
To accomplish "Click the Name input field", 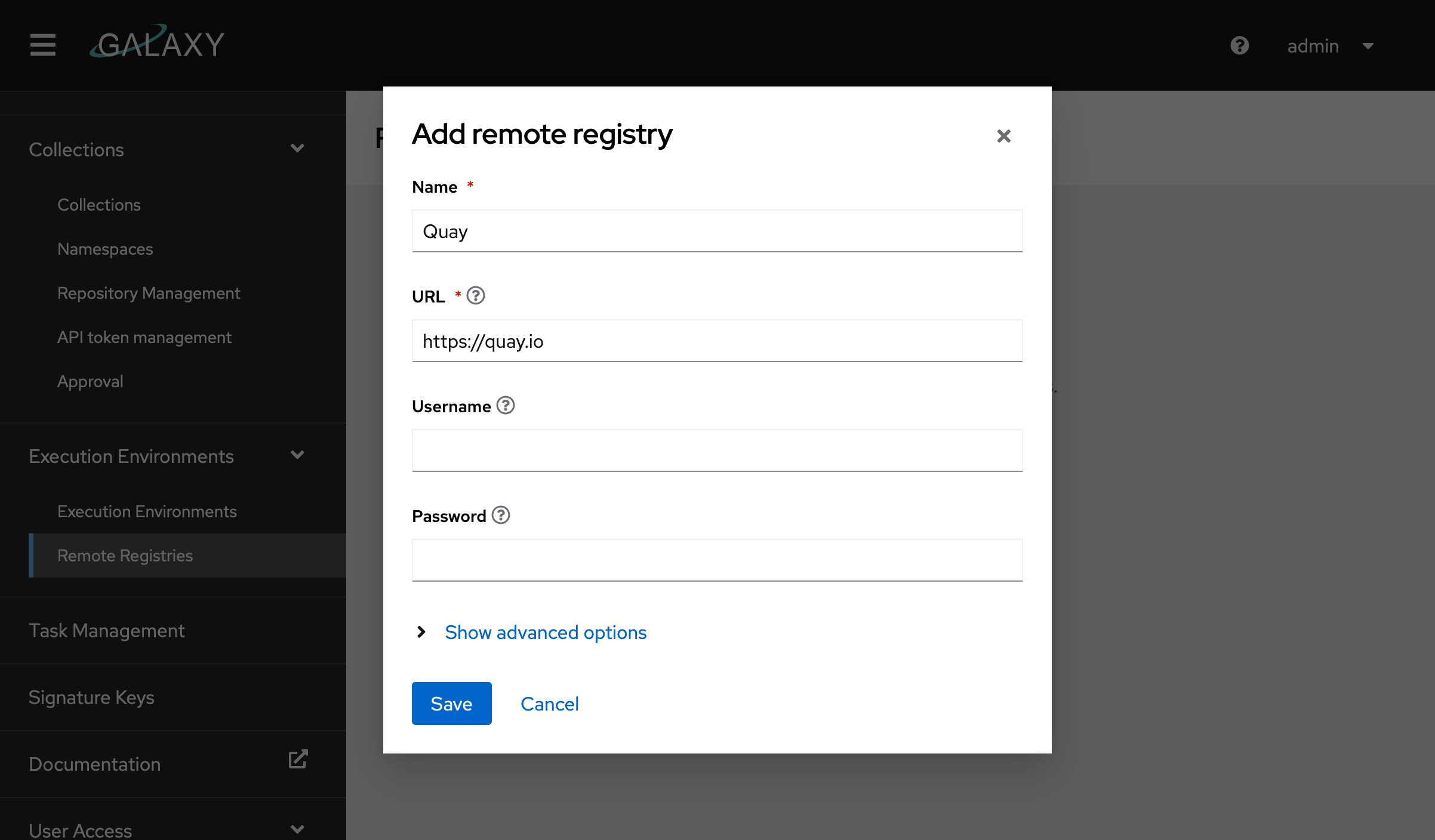I will 717,231.
